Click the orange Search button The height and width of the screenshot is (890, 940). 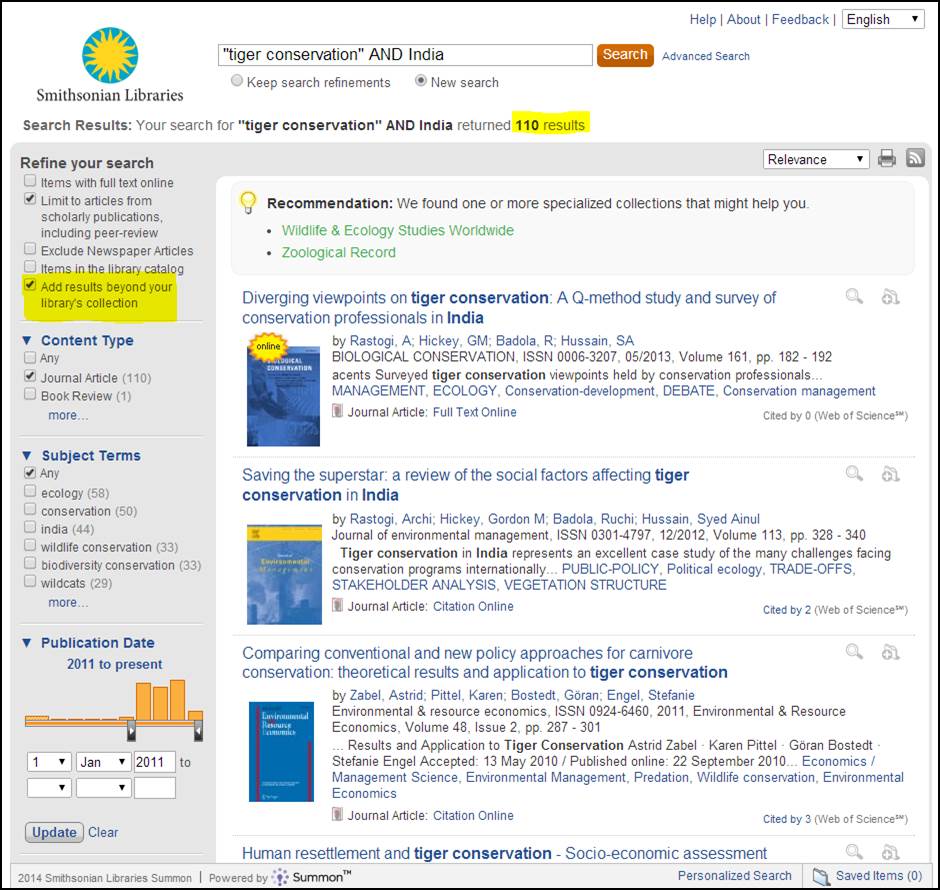[625, 55]
